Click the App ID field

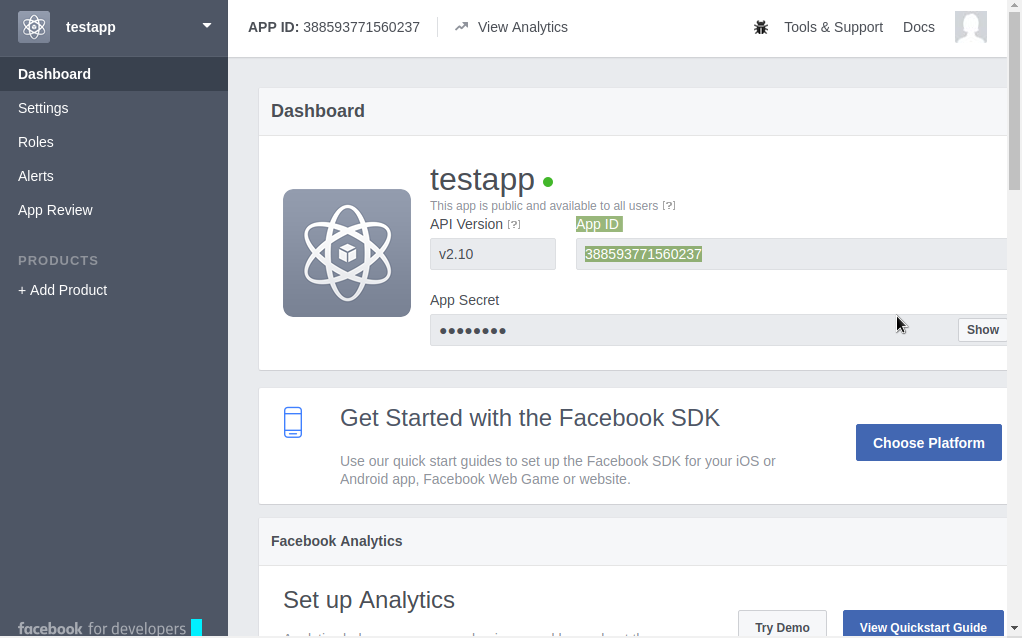[x=790, y=254]
